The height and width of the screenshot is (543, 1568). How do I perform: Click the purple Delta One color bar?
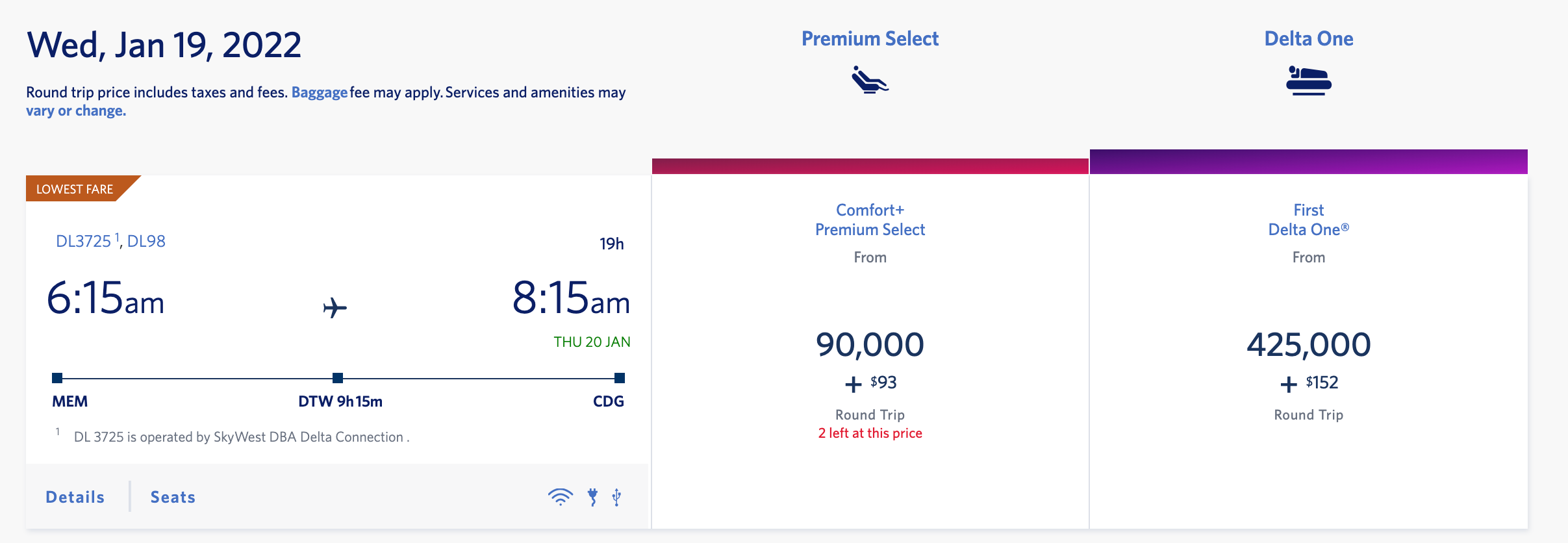[1308, 162]
